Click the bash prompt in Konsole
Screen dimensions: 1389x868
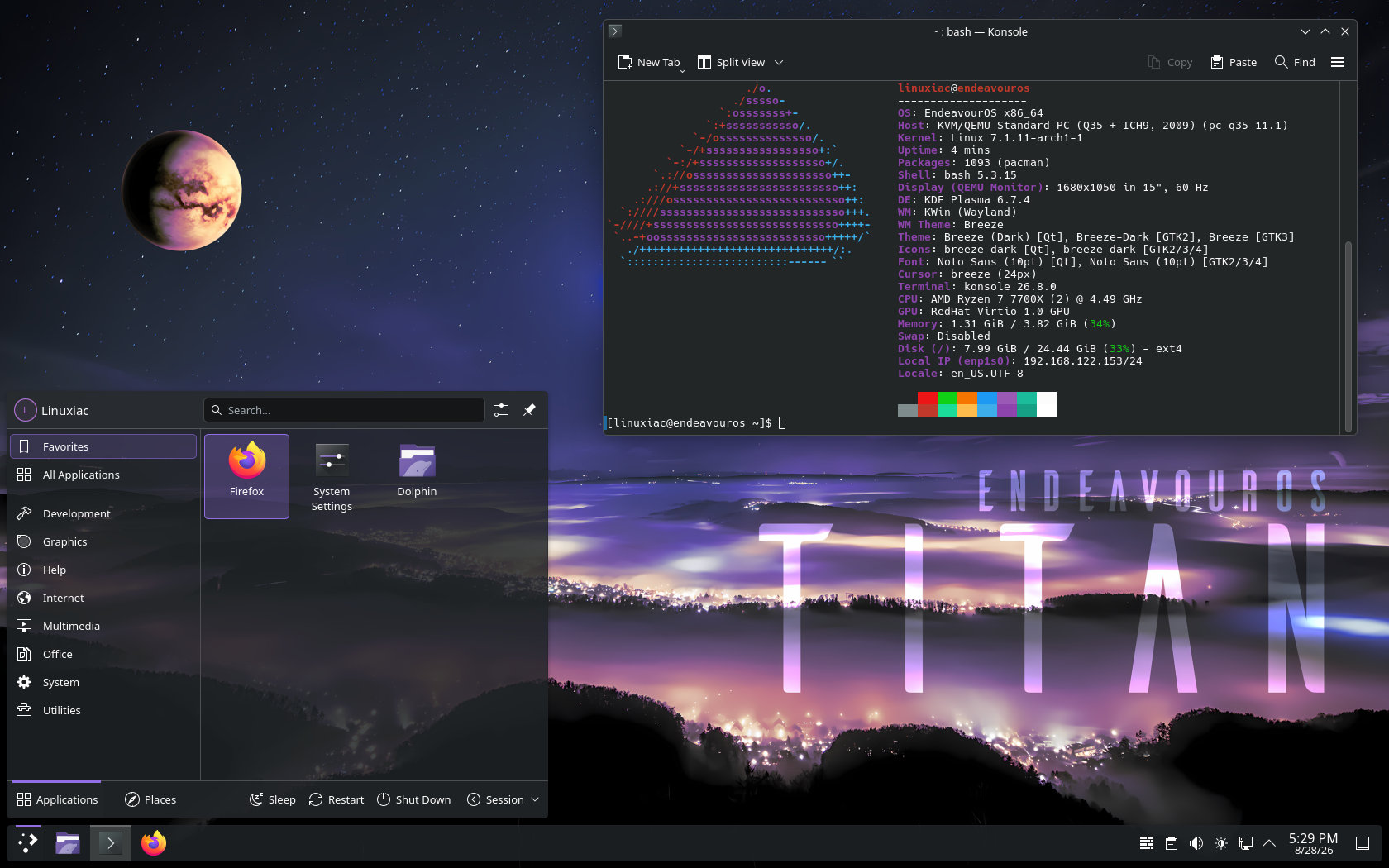point(690,423)
